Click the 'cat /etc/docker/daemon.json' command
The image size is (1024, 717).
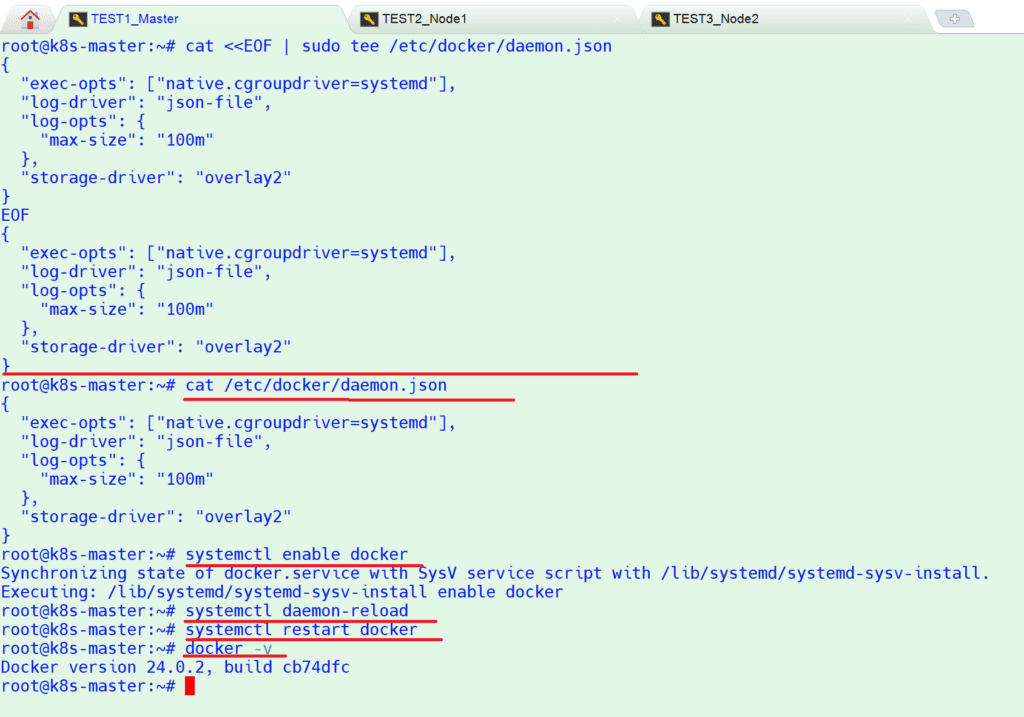coord(316,385)
